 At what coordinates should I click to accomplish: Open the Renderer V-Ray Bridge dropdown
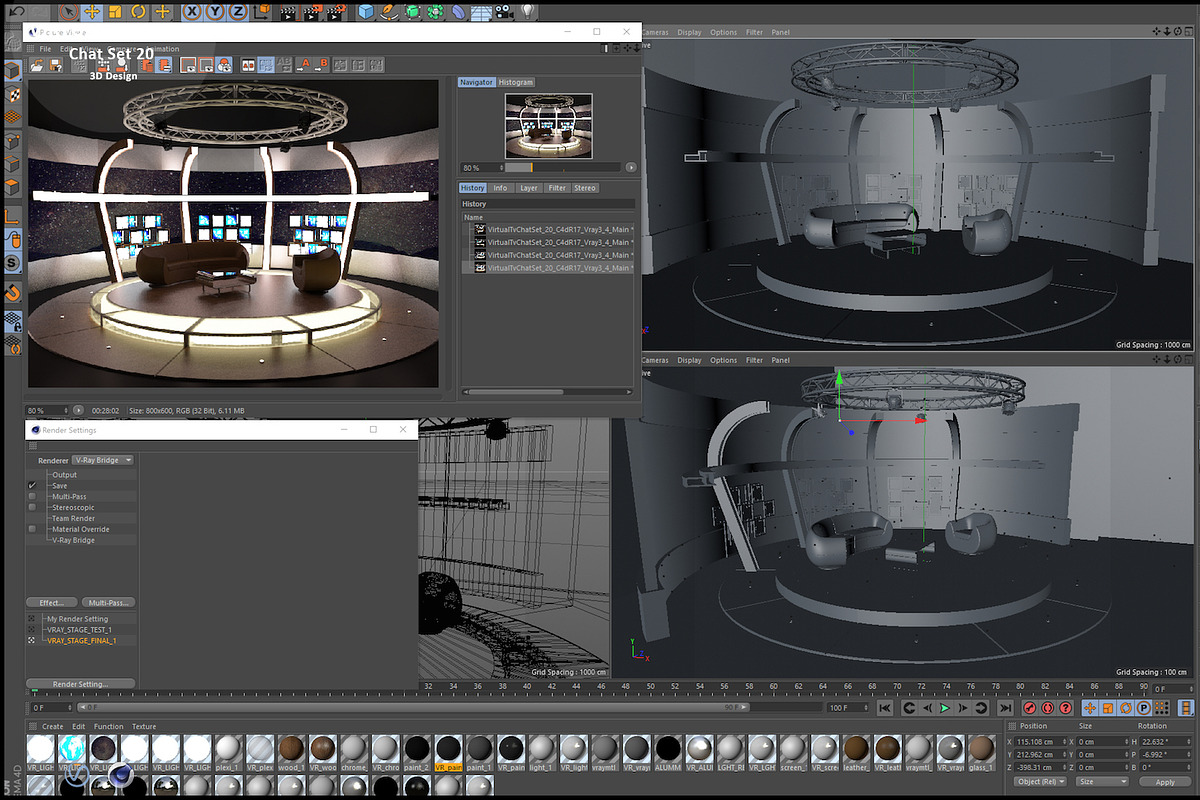[103, 460]
